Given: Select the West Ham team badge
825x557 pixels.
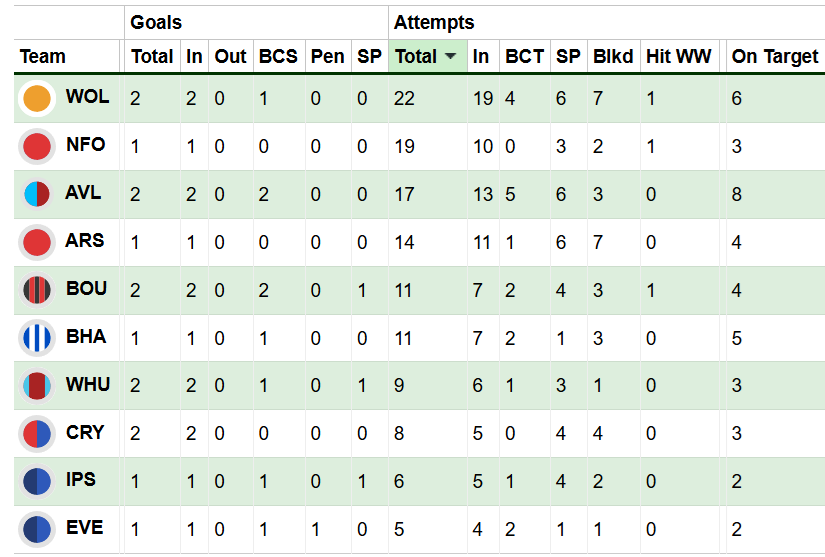Looking at the screenshot, I should pos(37,385).
